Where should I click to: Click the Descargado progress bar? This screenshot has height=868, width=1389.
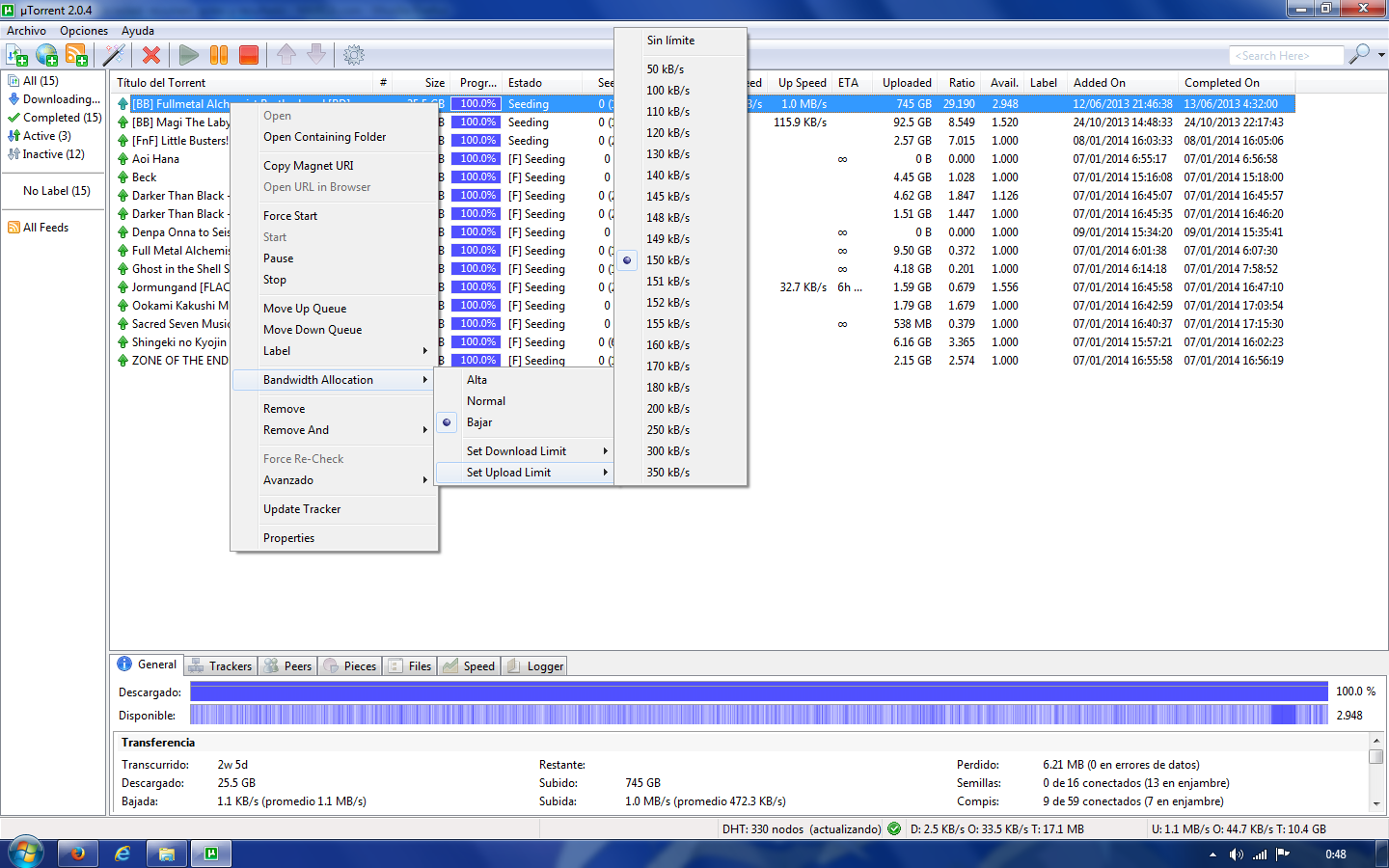click(759, 692)
